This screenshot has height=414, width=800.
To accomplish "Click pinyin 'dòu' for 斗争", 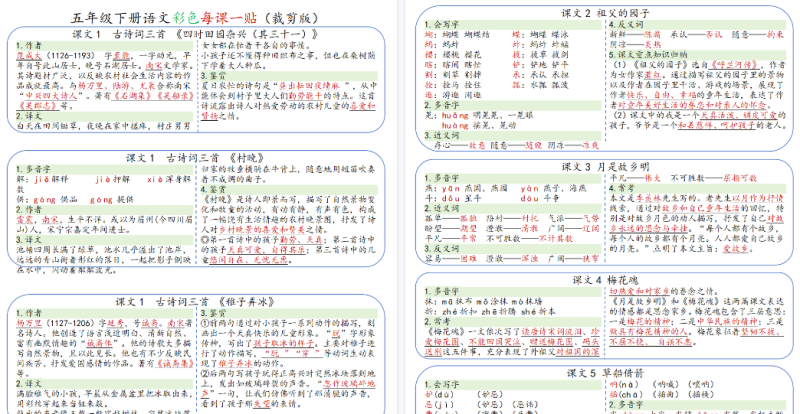I will [x=530, y=198].
